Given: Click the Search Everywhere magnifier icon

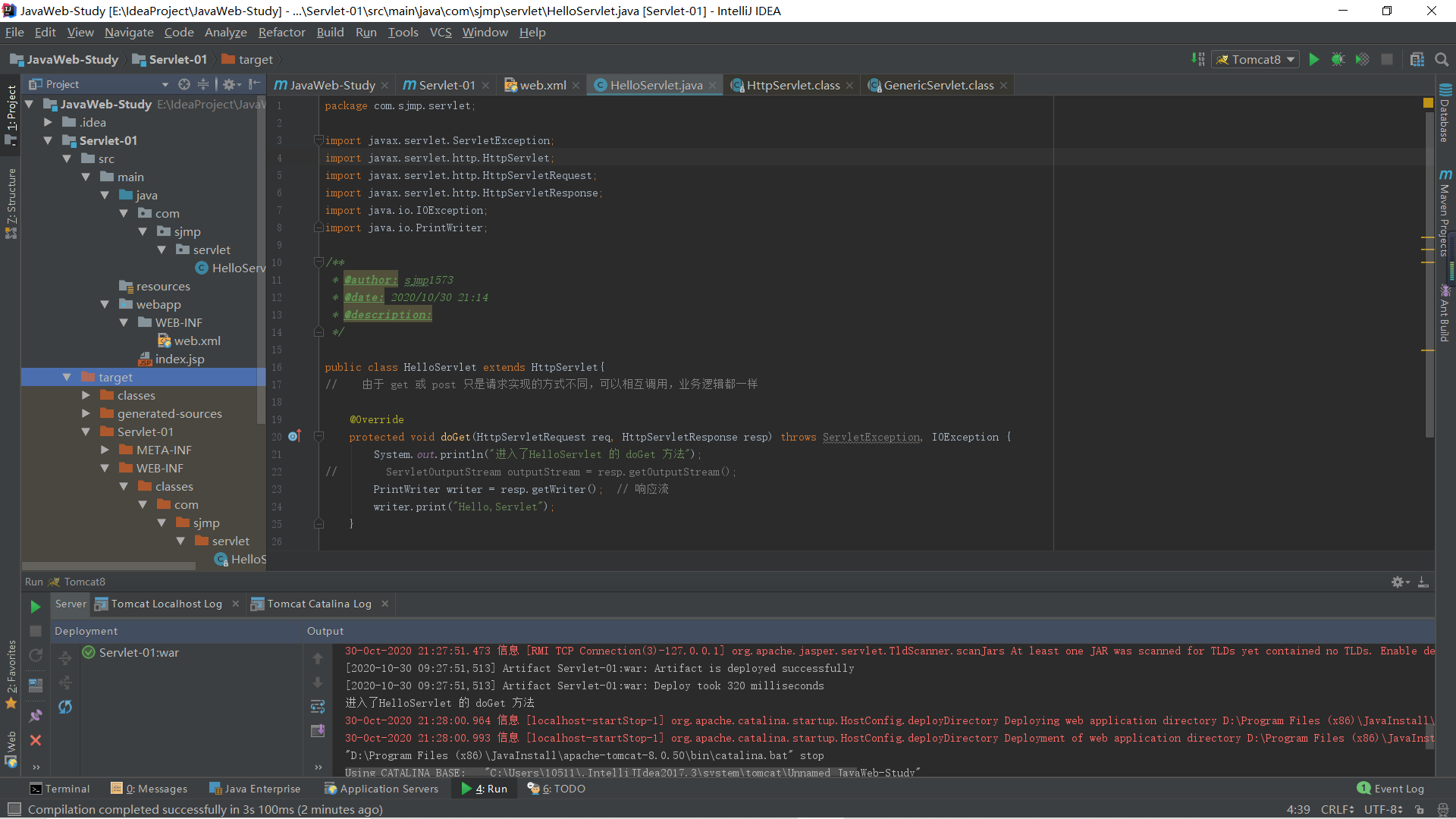Looking at the screenshot, I should [1442, 59].
